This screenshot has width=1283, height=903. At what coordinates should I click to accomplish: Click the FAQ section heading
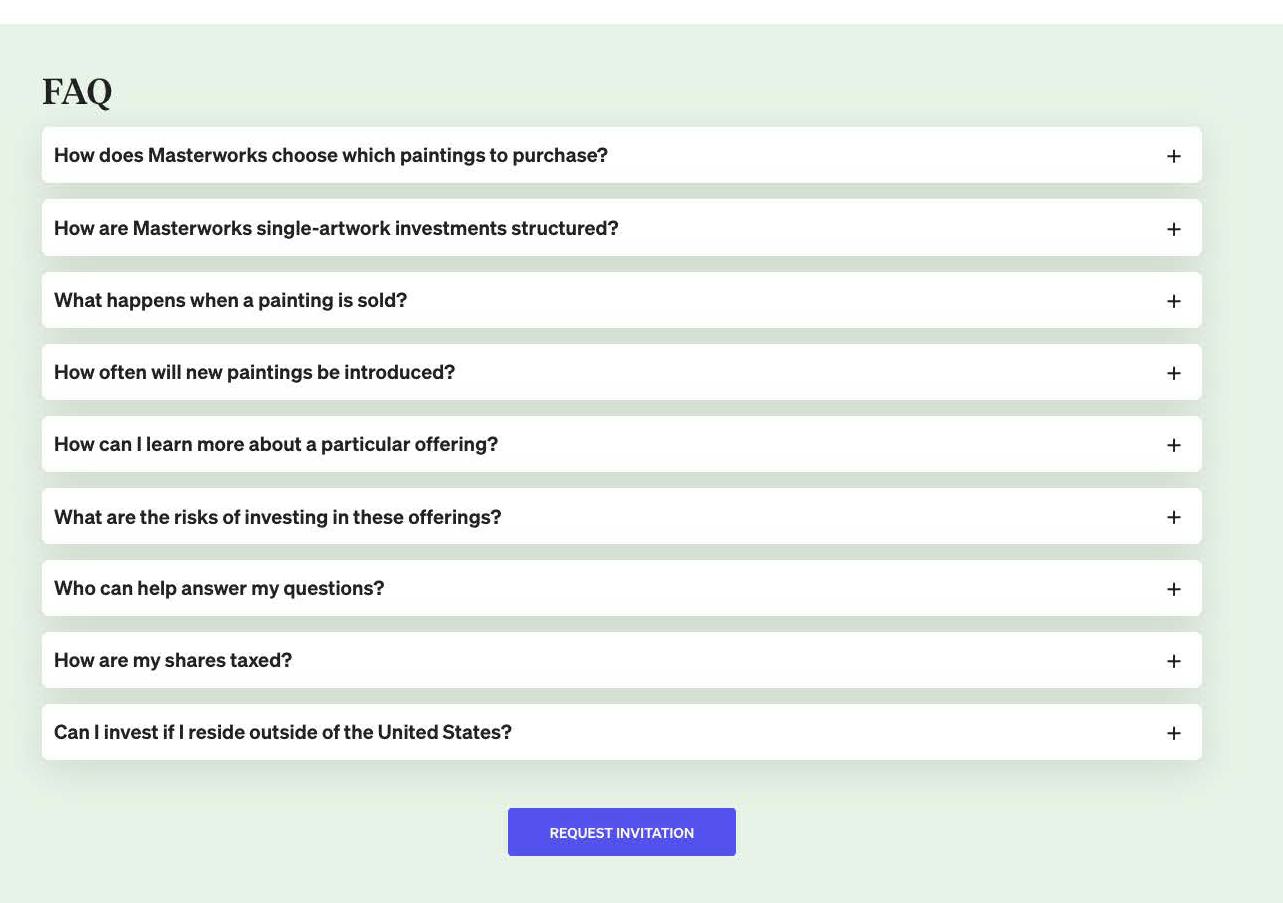click(77, 92)
